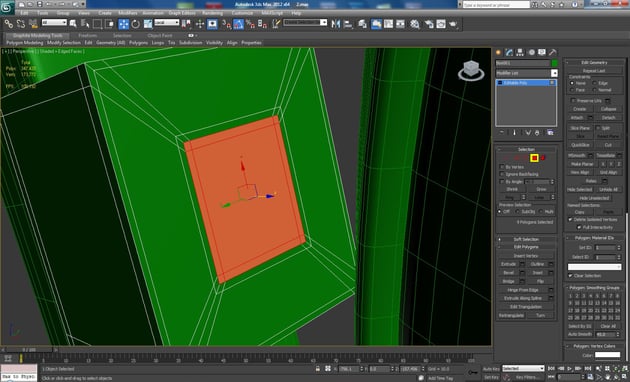Open the Modify command panel tab
Viewport: 630px width, 382px height.
509,52
